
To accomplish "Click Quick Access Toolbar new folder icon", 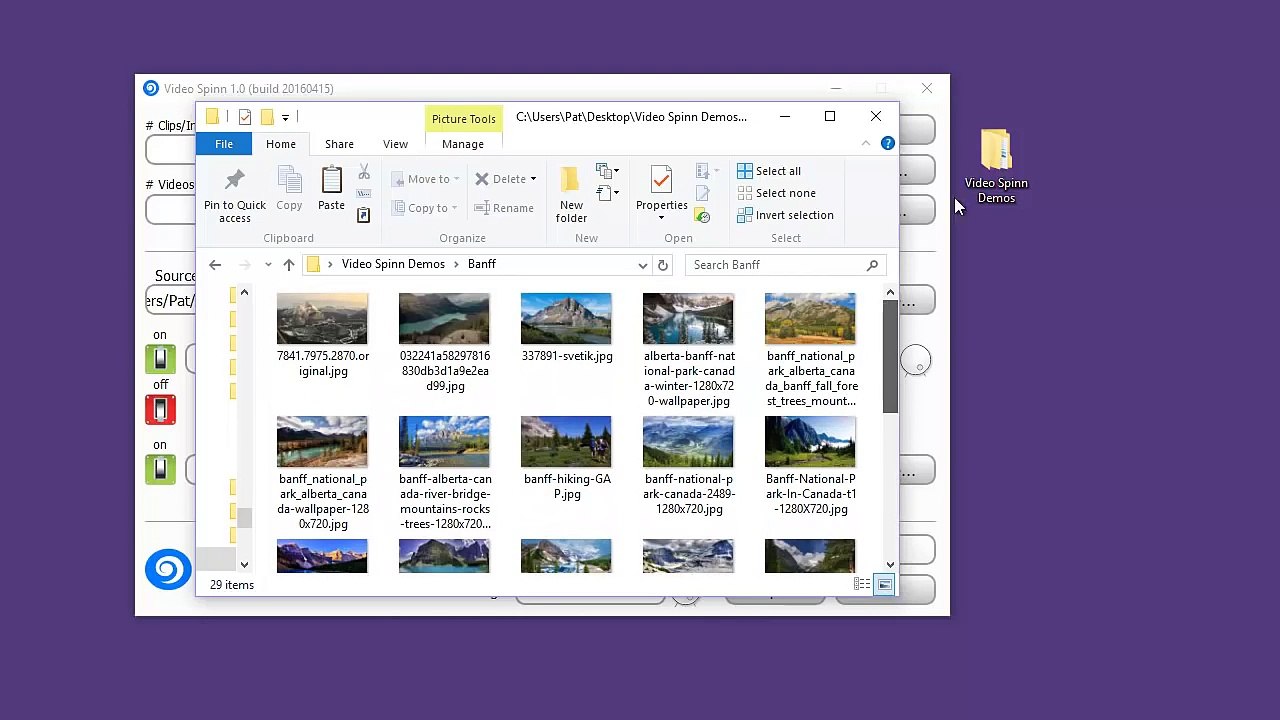I will point(267,117).
